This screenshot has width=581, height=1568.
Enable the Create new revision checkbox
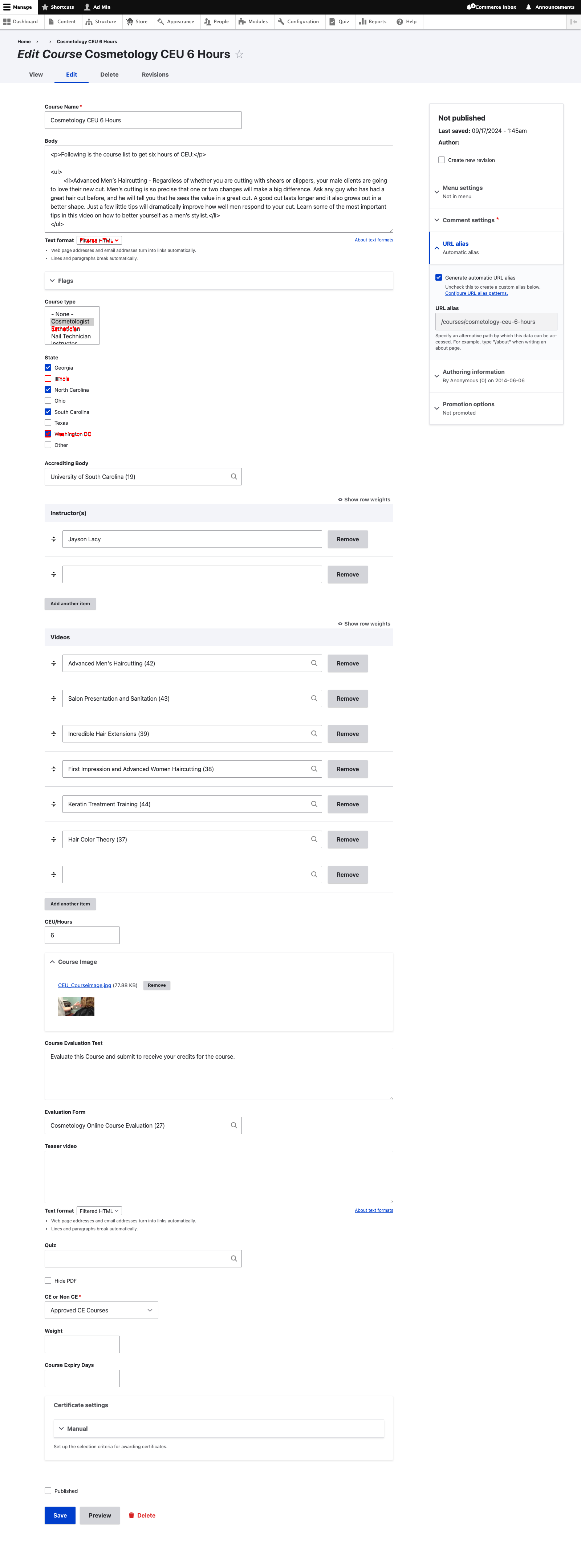[x=442, y=160]
